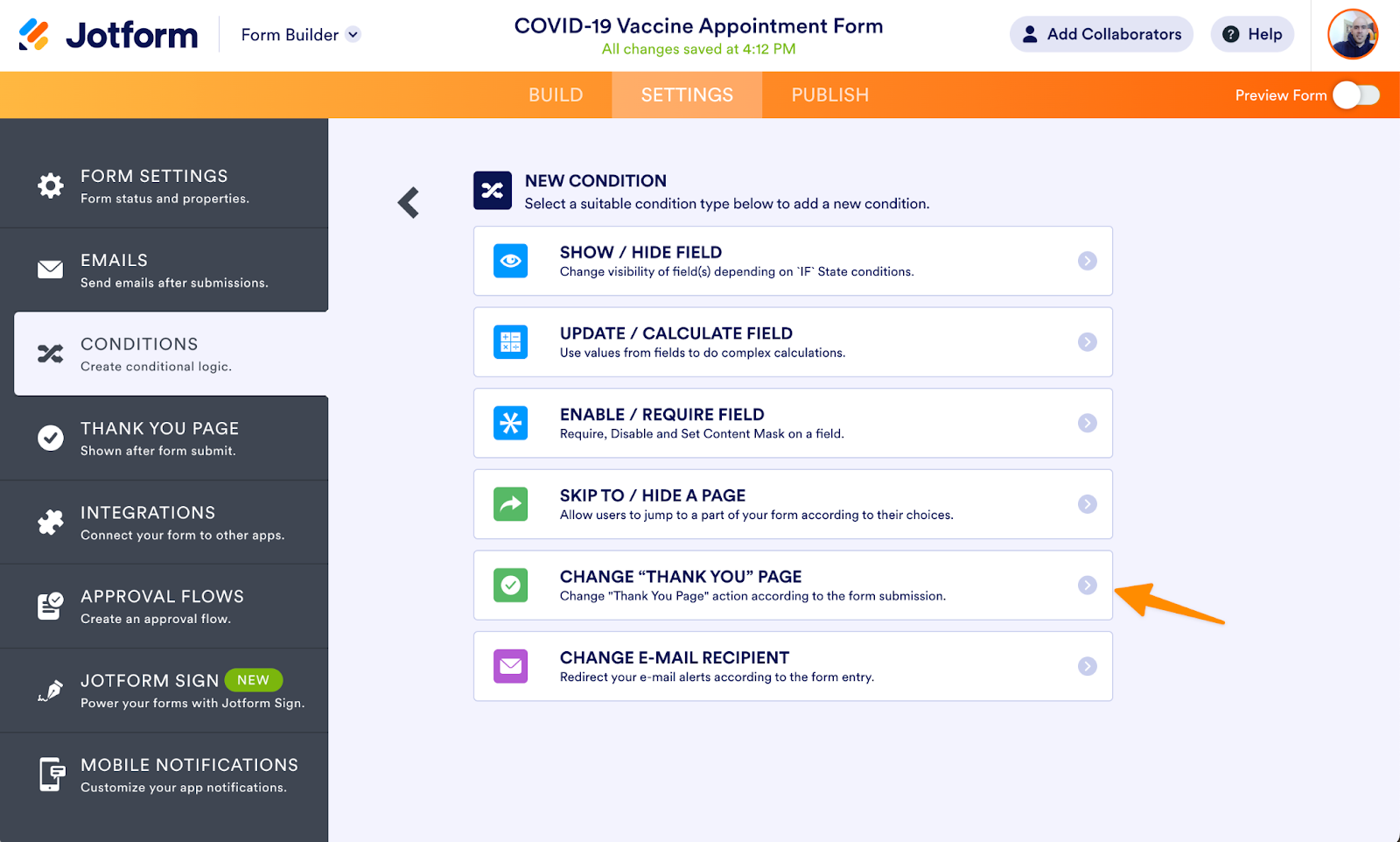1400x842 pixels.
Task: Click the Change Thank You Page checkmark icon
Action: [510, 586]
